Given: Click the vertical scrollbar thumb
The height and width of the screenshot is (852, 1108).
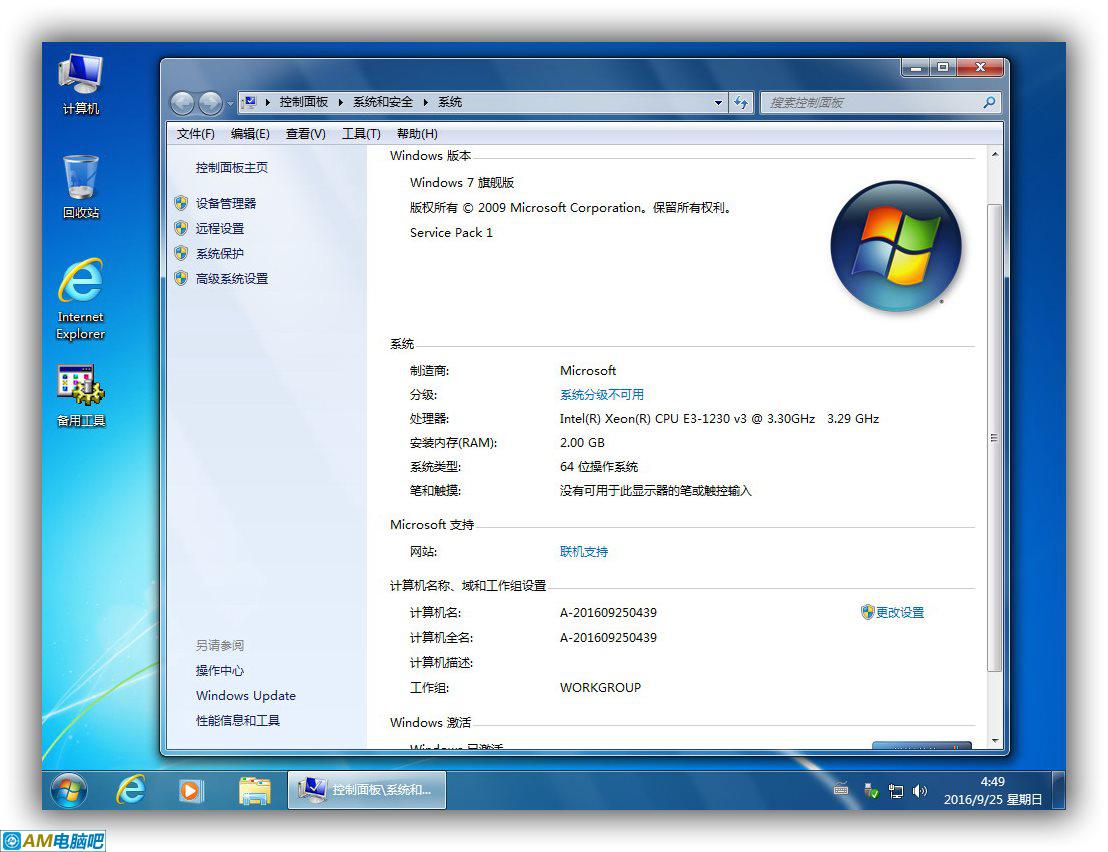Looking at the screenshot, I should 994,437.
